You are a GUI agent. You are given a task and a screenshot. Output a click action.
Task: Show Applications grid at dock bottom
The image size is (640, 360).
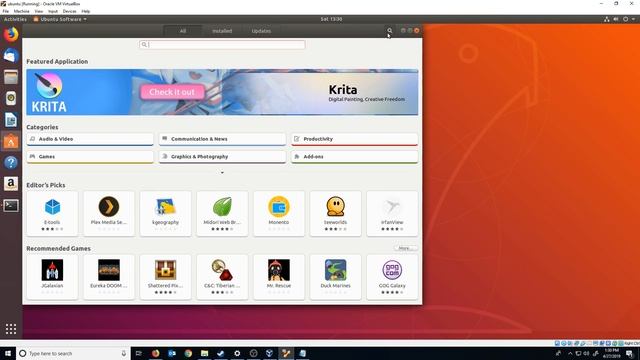(x=11, y=329)
